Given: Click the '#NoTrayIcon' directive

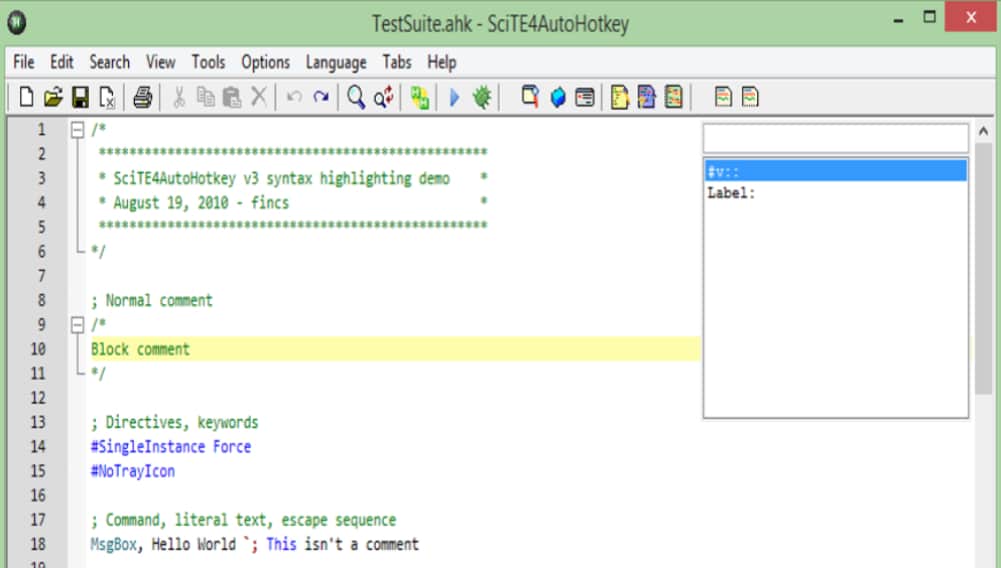Looking at the screenshot, I should point(133,471).
